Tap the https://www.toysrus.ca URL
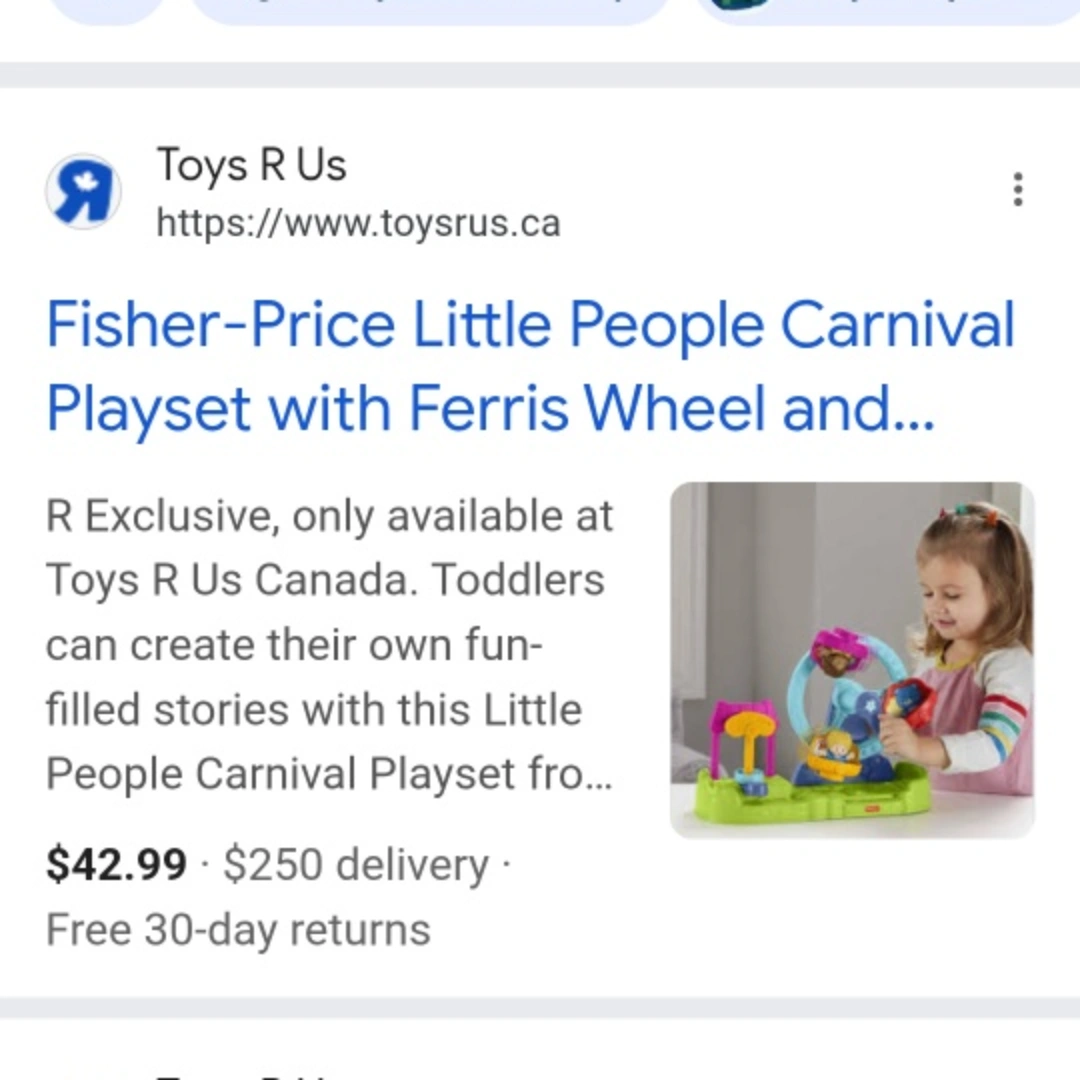This screenshot has height=1080, width=1080. 358,223
